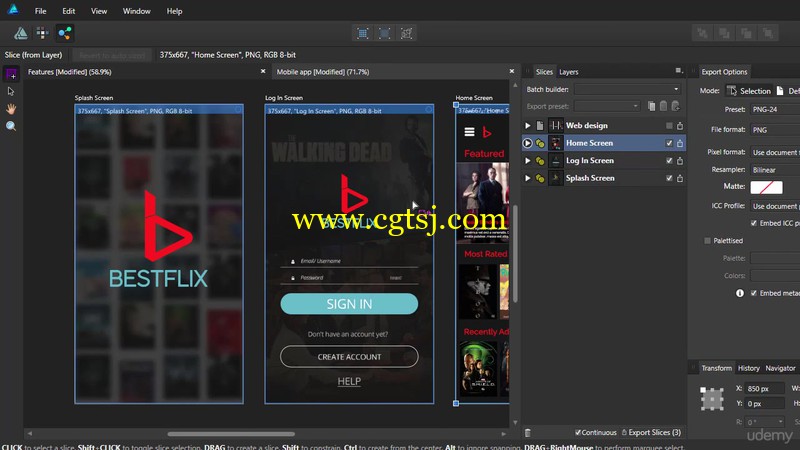Click the Selection mode button

pyautogui.click(x=749, y=91)
